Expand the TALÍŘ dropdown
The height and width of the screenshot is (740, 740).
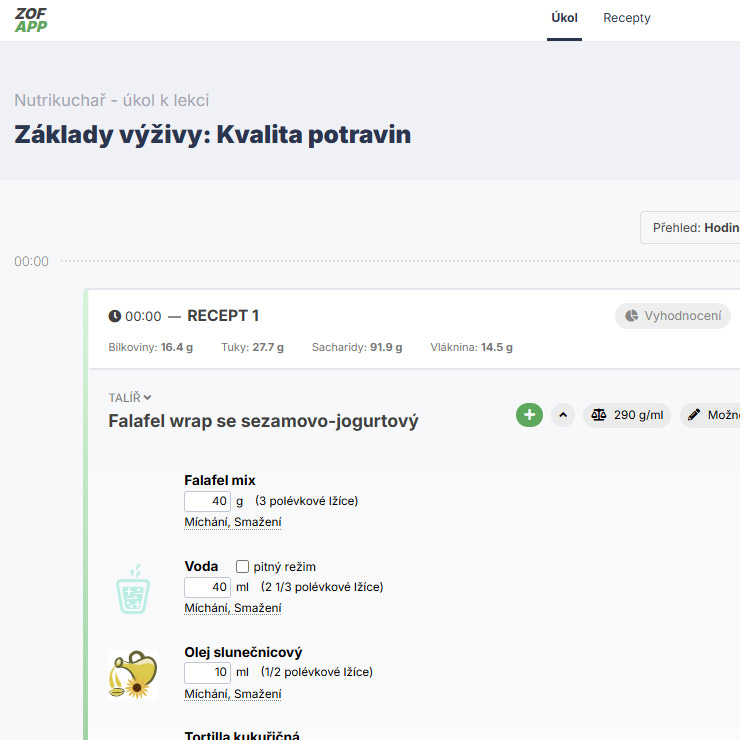[x=130, y=398]
